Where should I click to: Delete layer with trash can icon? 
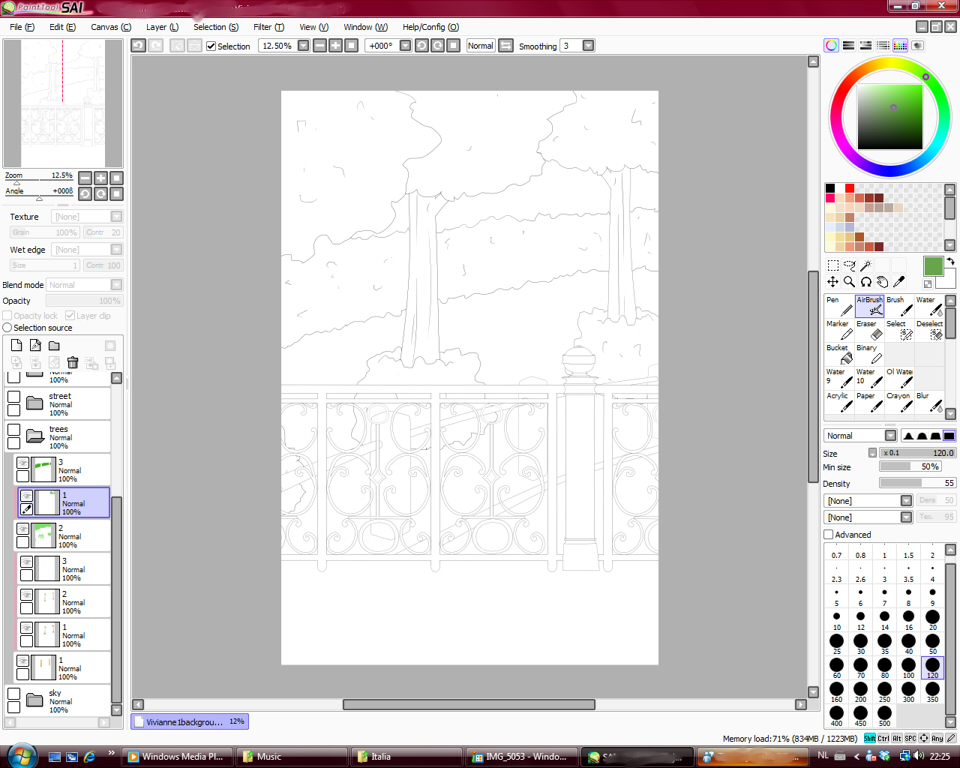point(72,363)
